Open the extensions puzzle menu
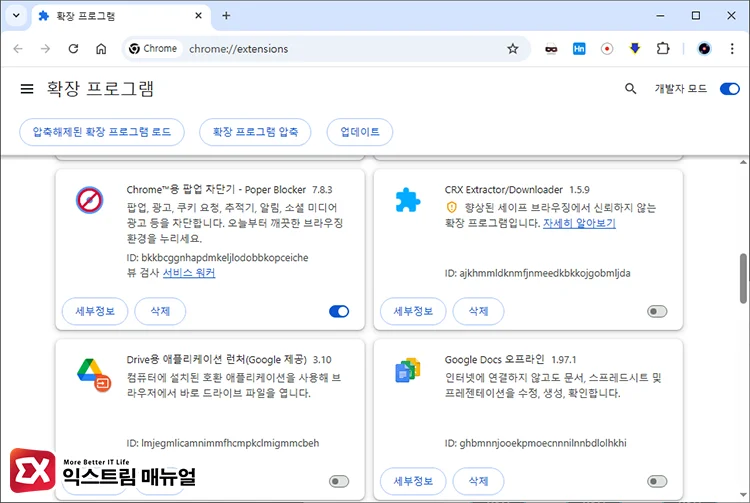 (663, 49)
